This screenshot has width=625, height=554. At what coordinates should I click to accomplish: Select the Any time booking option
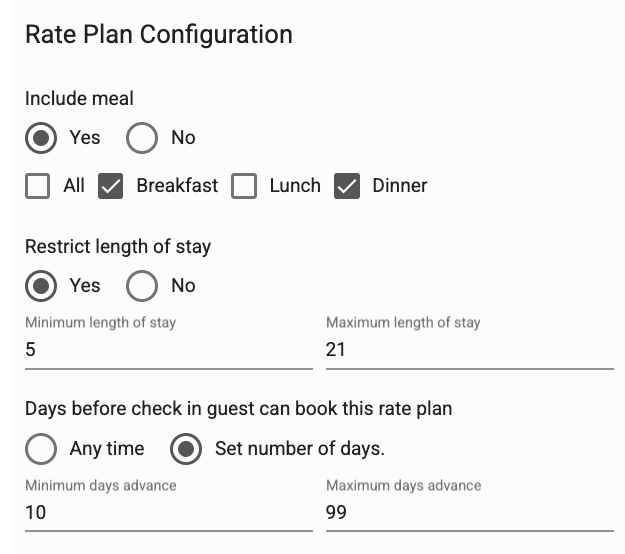(41, 449)
